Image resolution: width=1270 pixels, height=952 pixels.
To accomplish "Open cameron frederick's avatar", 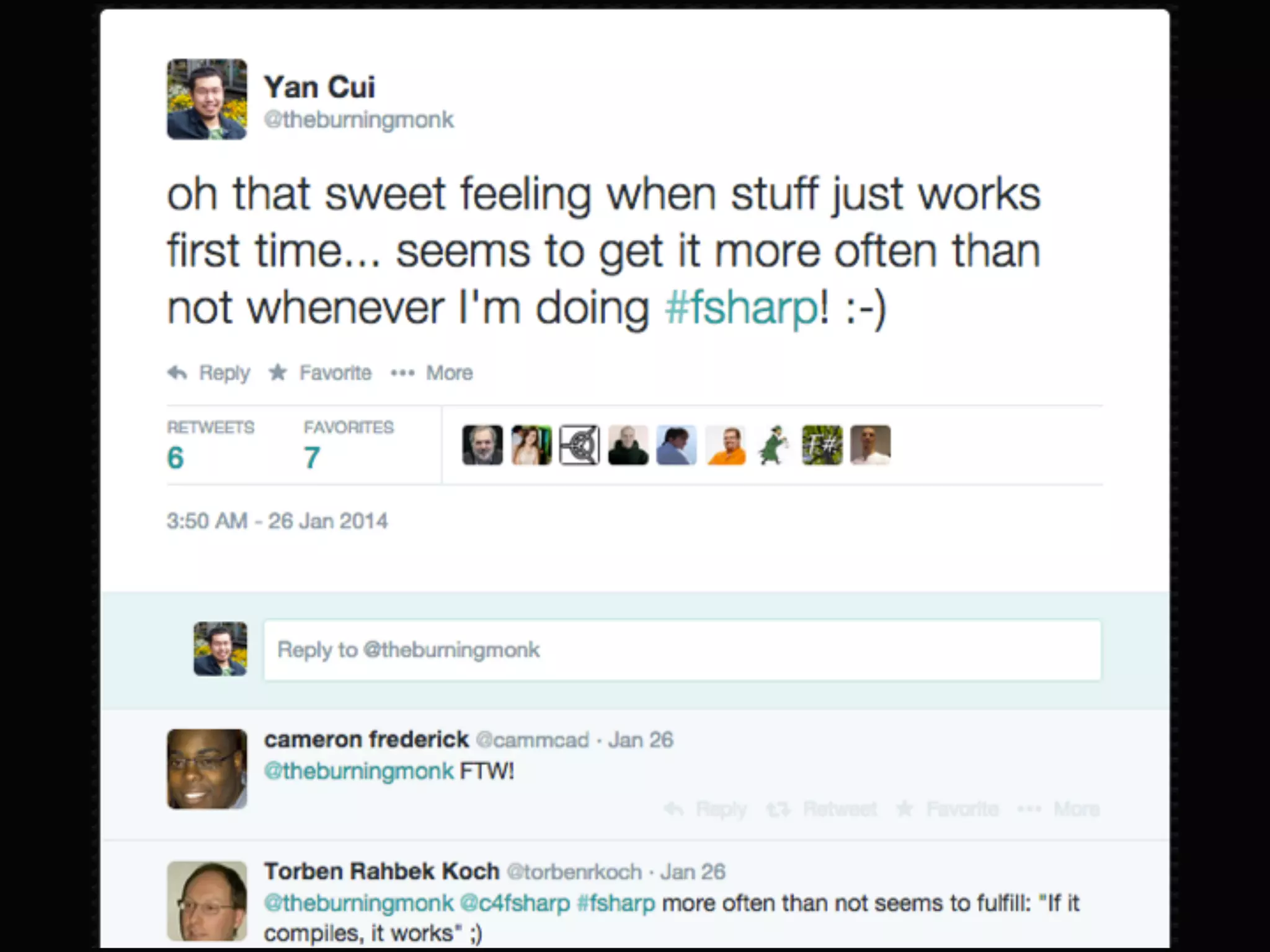I will [206, 769].
